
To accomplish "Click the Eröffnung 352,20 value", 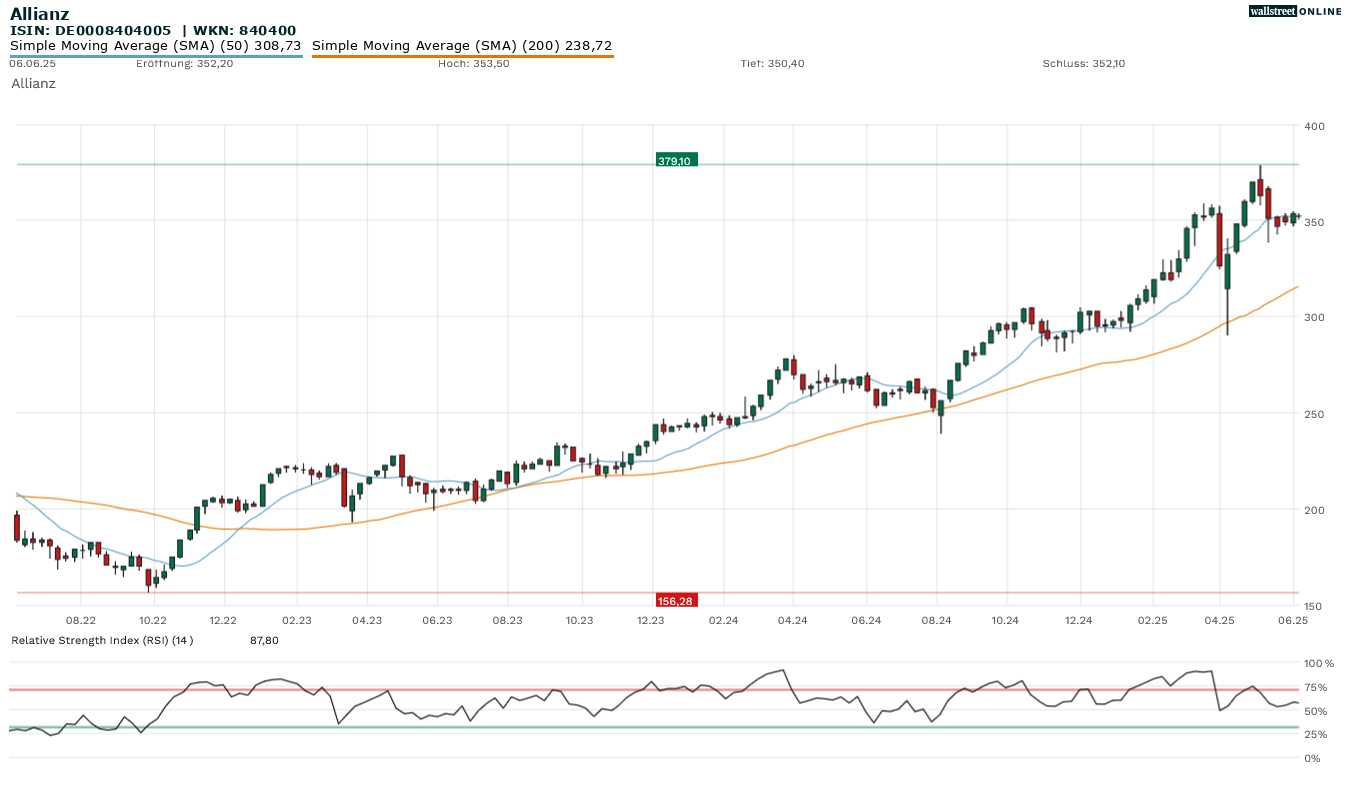I will pos(184,64).
